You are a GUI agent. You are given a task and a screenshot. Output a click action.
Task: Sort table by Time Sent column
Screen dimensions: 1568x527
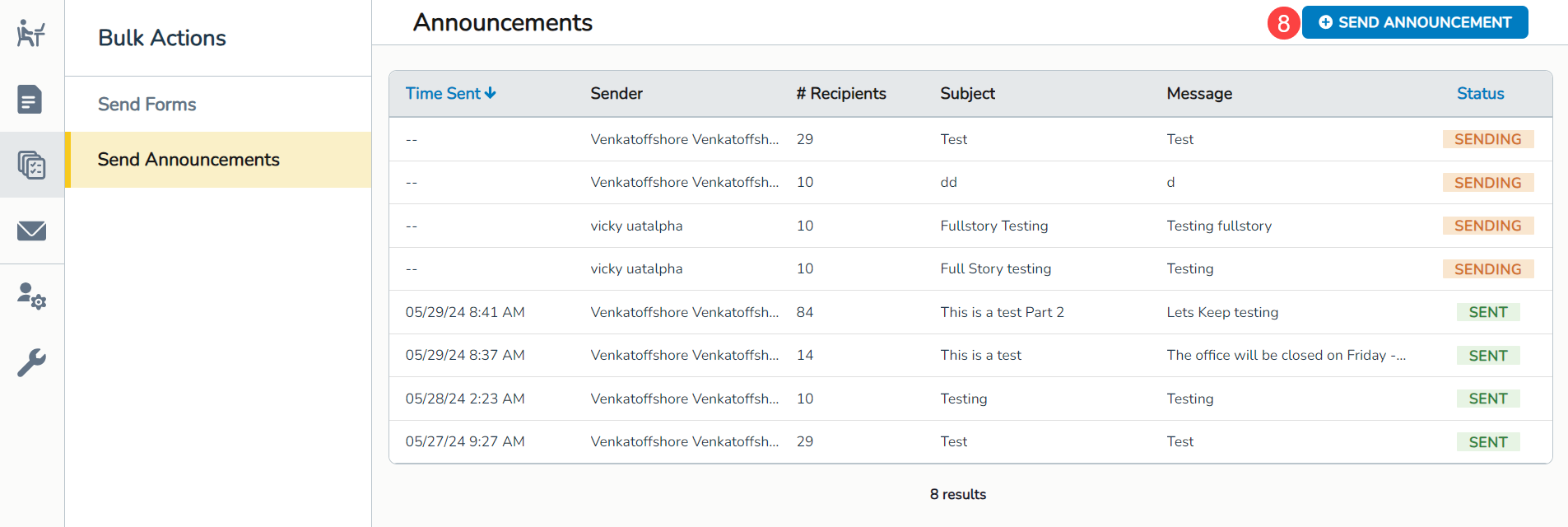[443, 93]
